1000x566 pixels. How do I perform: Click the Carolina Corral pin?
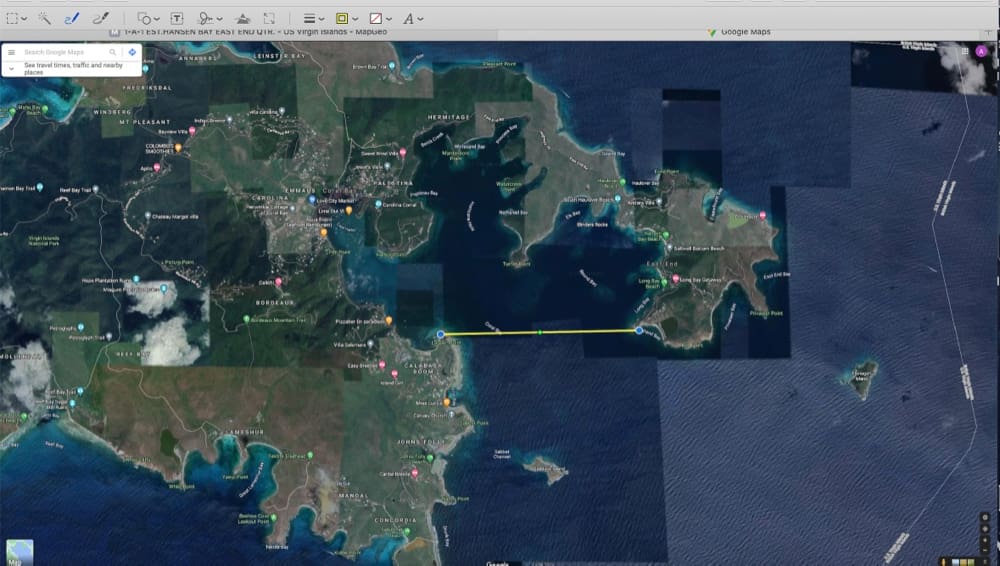[378, 204]
